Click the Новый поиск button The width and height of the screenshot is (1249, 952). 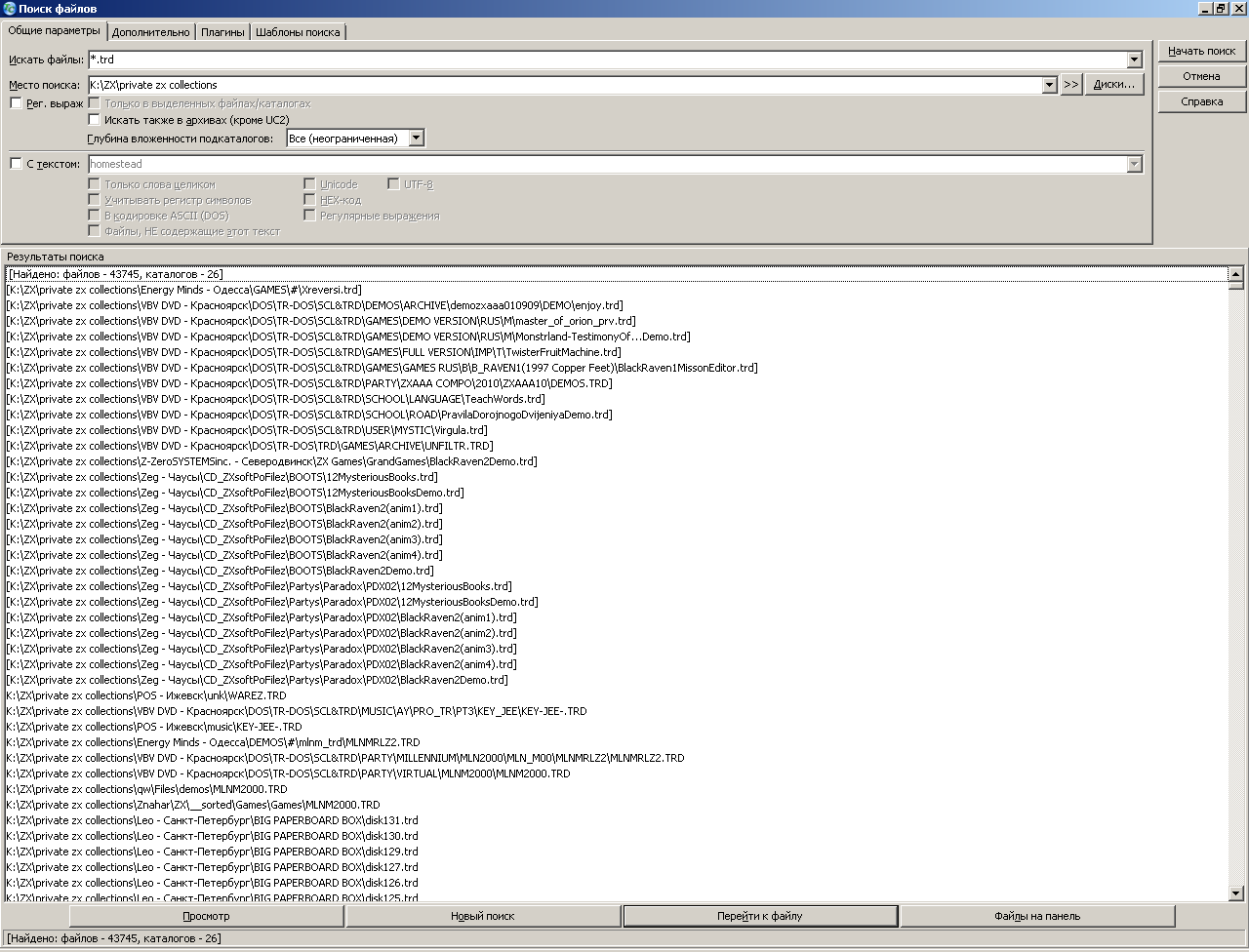point(482,916)
